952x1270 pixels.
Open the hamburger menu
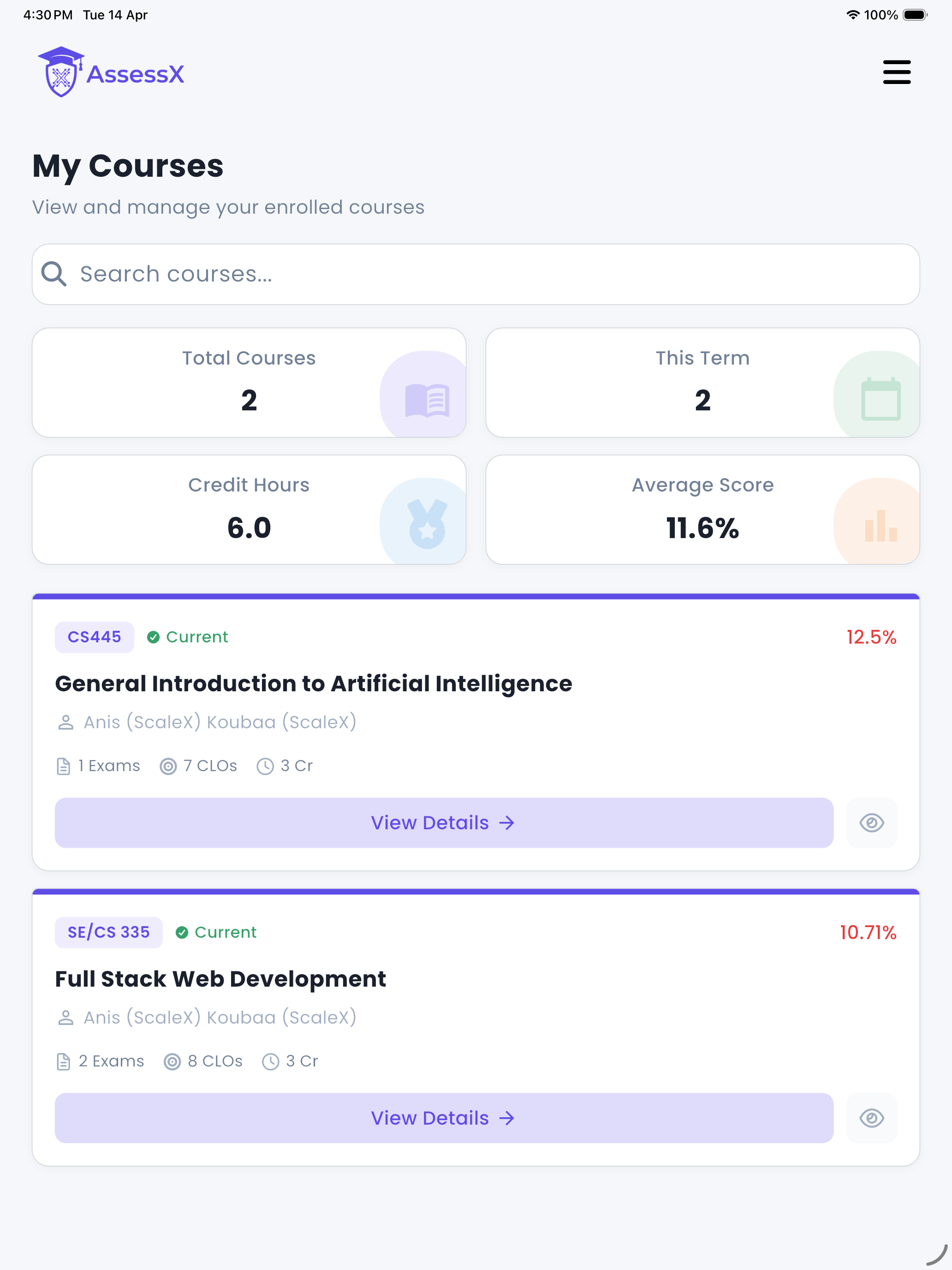896,72
